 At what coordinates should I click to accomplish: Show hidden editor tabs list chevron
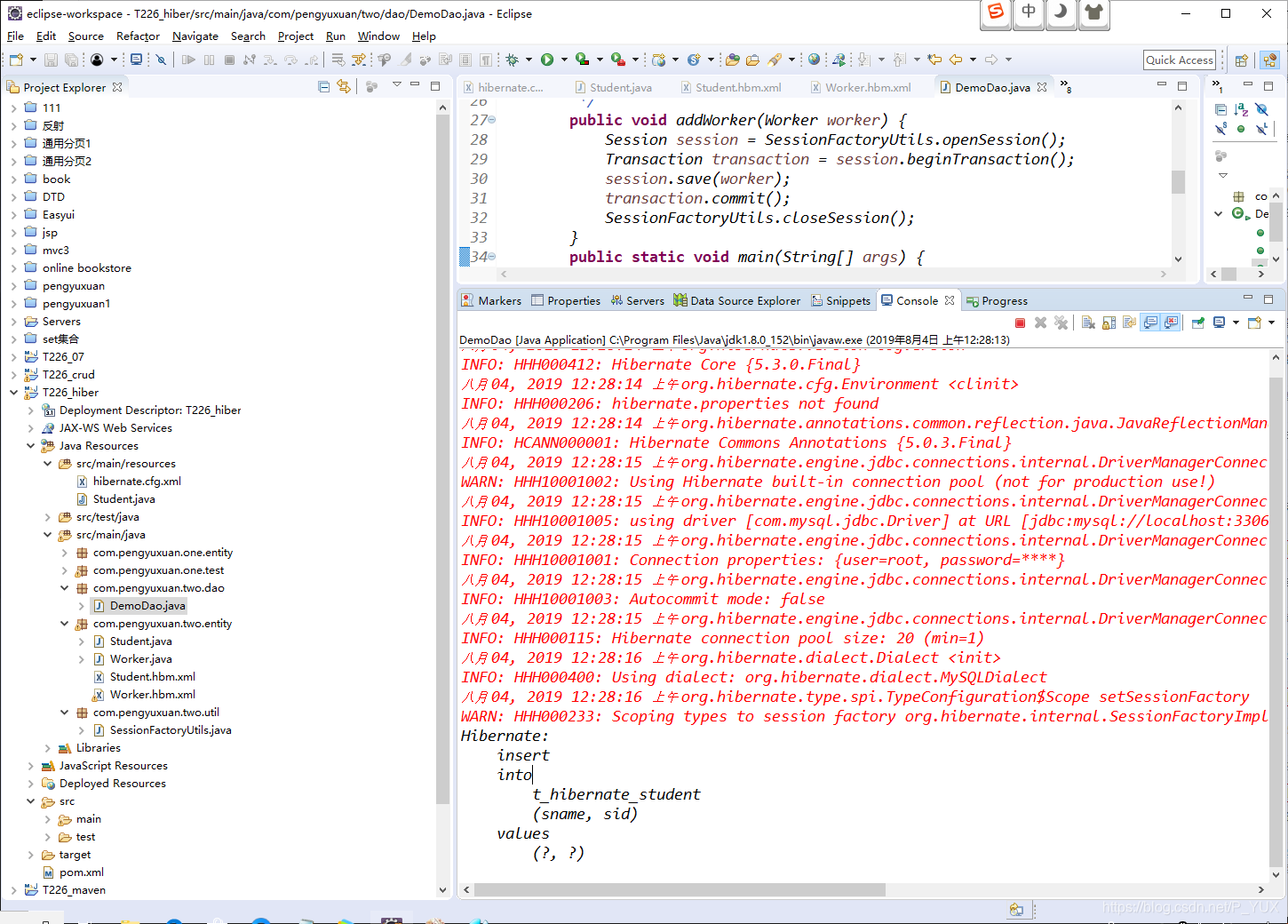(1065, 86)
